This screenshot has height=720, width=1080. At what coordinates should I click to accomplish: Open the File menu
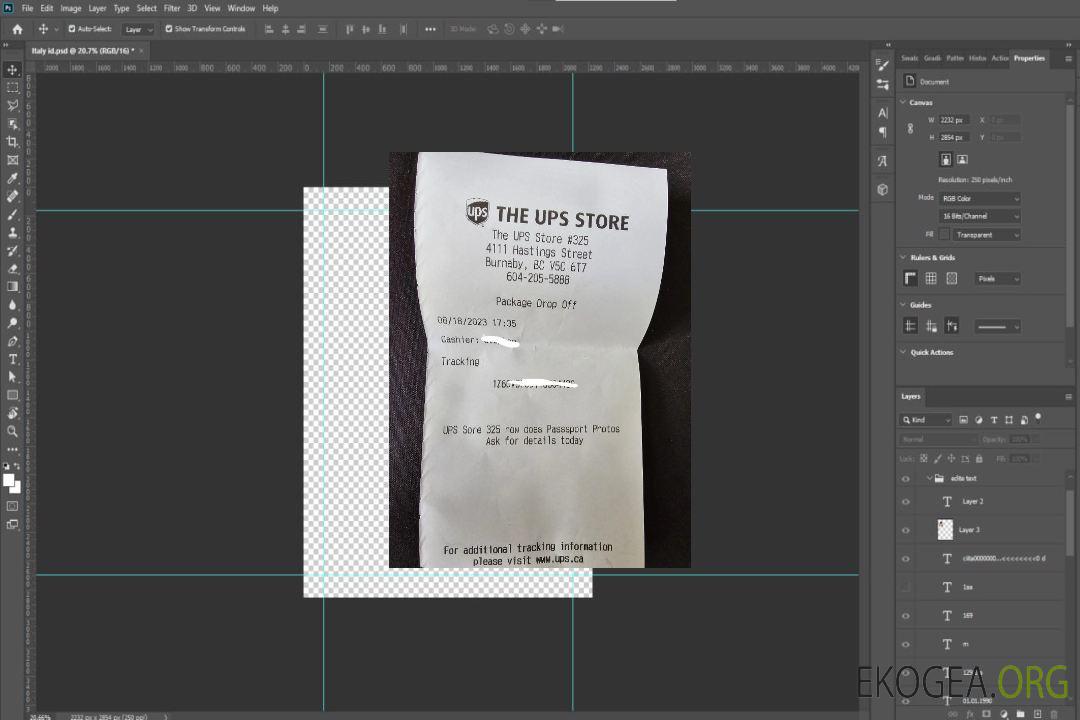[28, 8]
